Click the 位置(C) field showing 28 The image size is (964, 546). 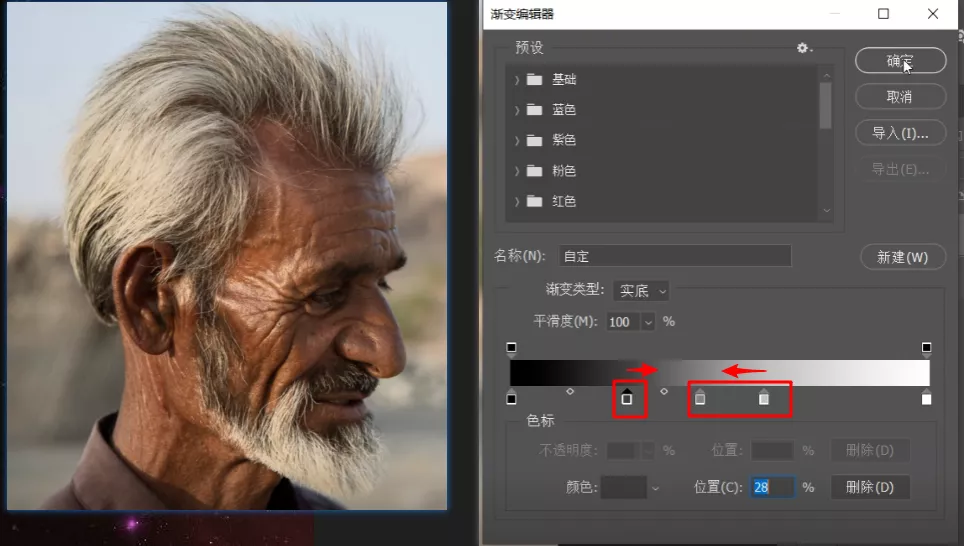(x=772, y=487)
